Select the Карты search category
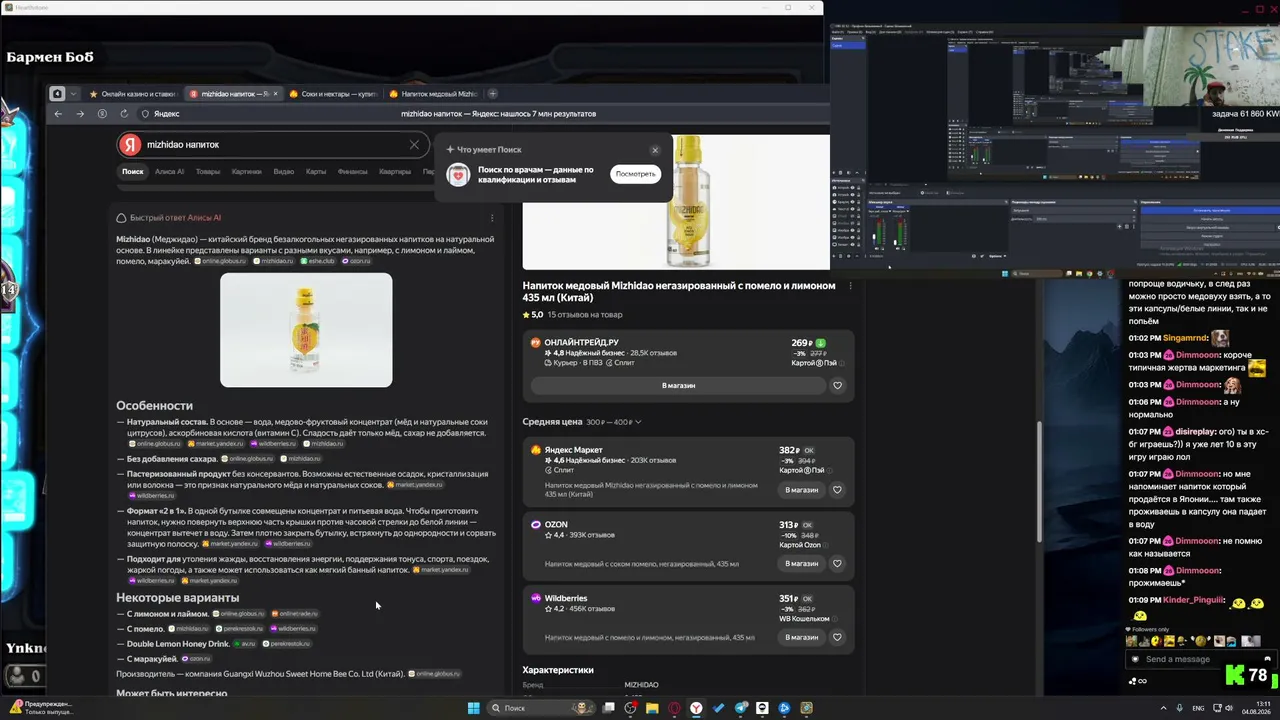This screenshot has height=720, width=1280. click(316, 172)
